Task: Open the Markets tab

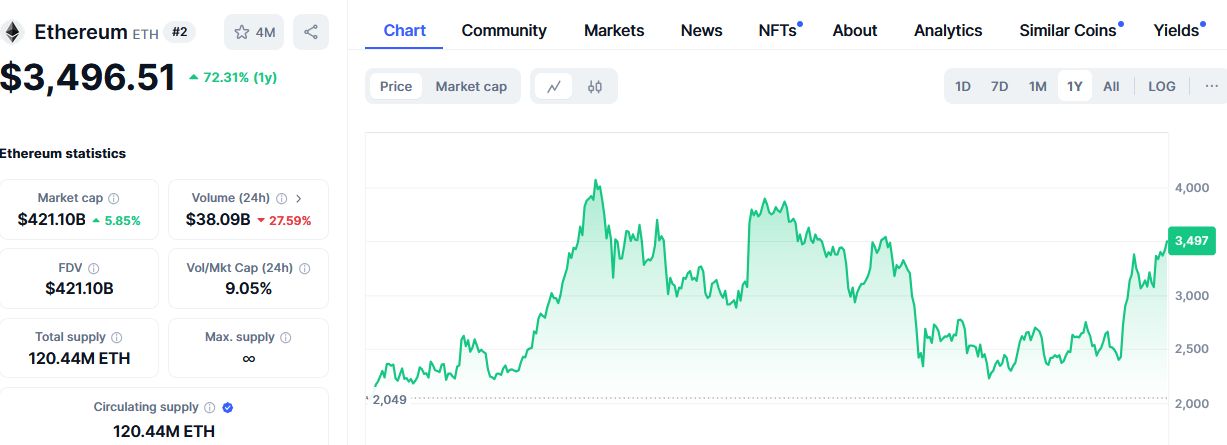Action: pyautogui.click(x=614, y=30)
